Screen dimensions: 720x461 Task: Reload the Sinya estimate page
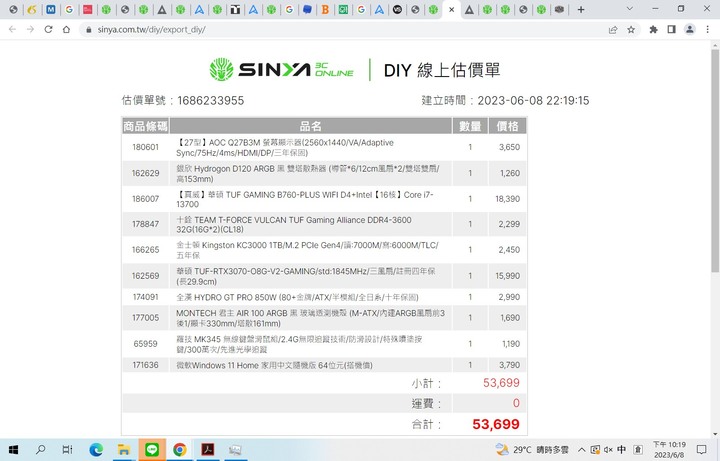(x=48, y=29)
